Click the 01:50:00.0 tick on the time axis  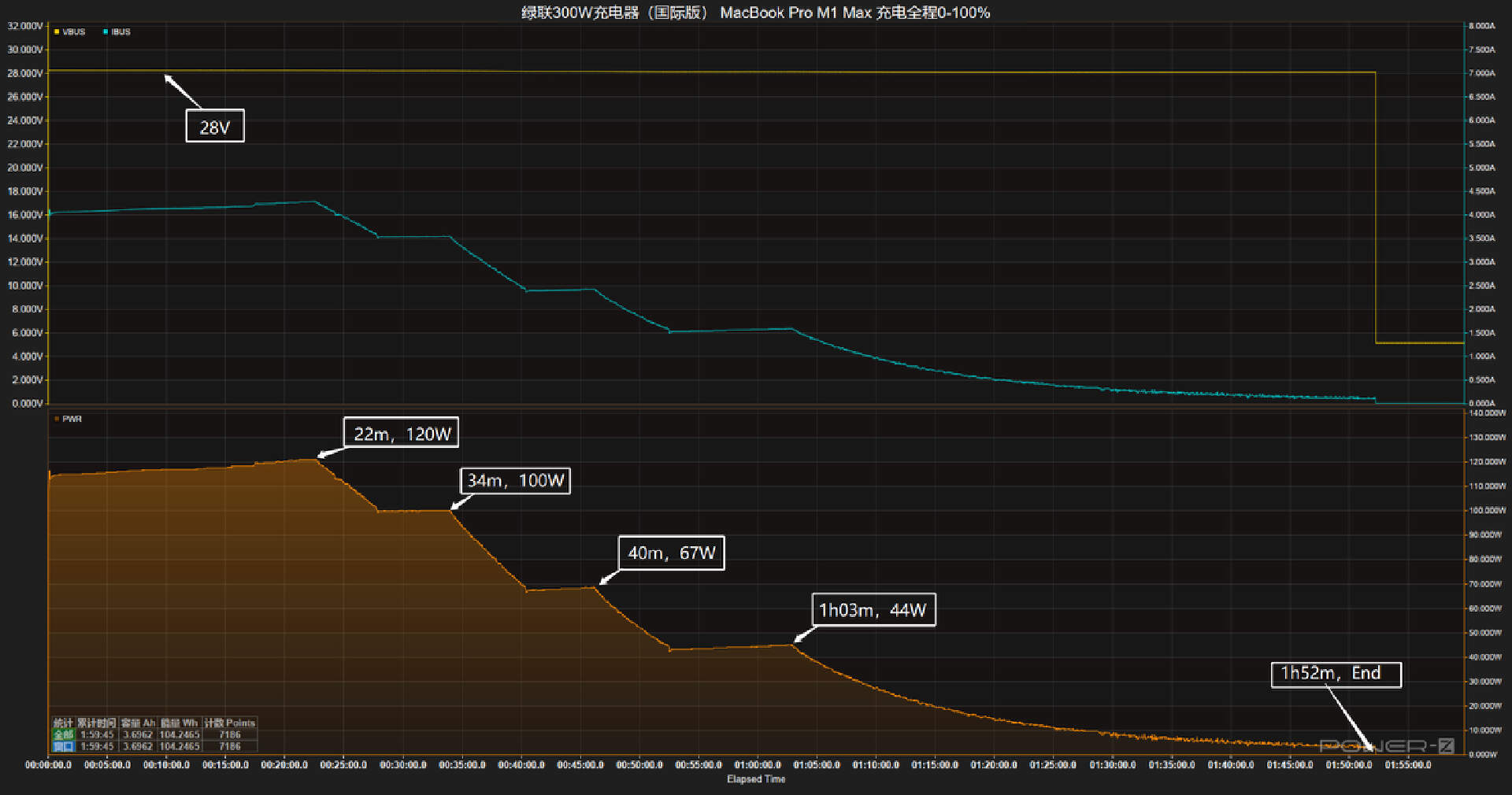(x=1349, y=765)
